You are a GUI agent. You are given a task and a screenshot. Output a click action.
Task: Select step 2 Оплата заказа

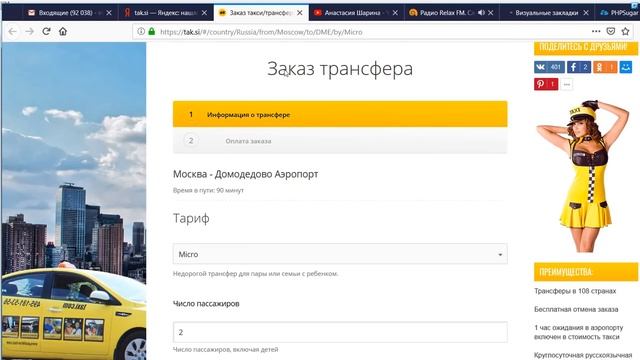(340, 140)
